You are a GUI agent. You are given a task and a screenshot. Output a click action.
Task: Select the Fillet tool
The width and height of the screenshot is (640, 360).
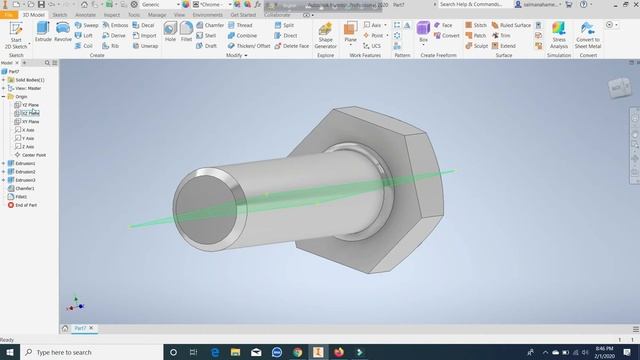(186, 32)
